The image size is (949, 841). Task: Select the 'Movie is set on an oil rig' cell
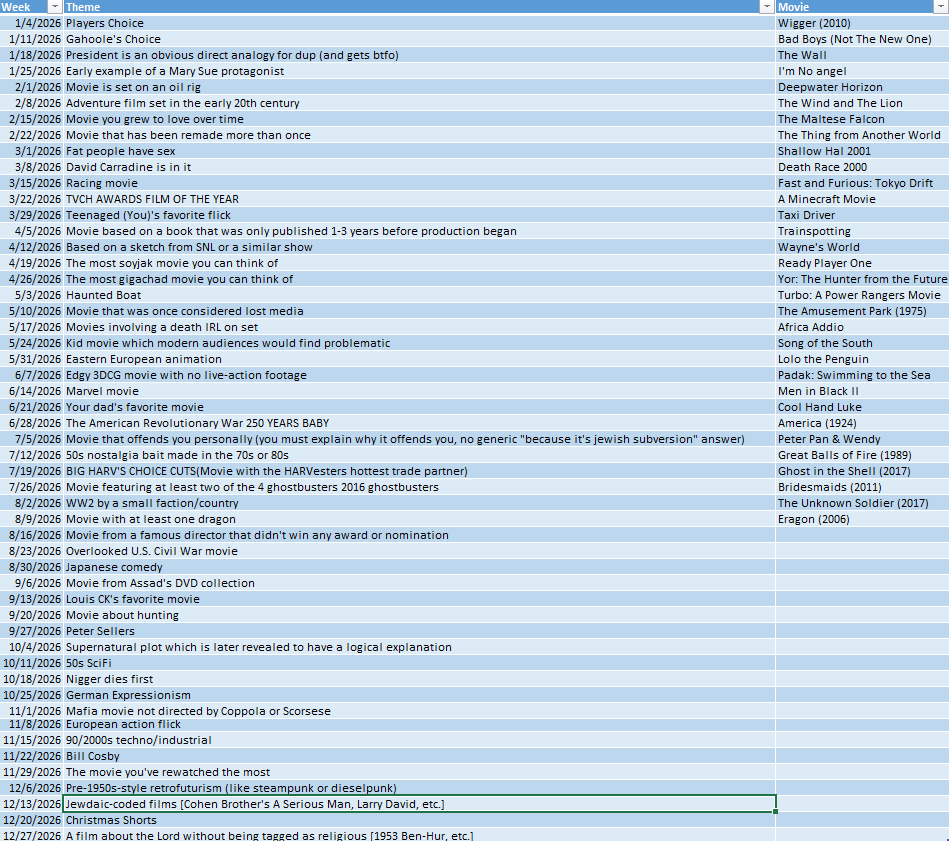point(419,87)
